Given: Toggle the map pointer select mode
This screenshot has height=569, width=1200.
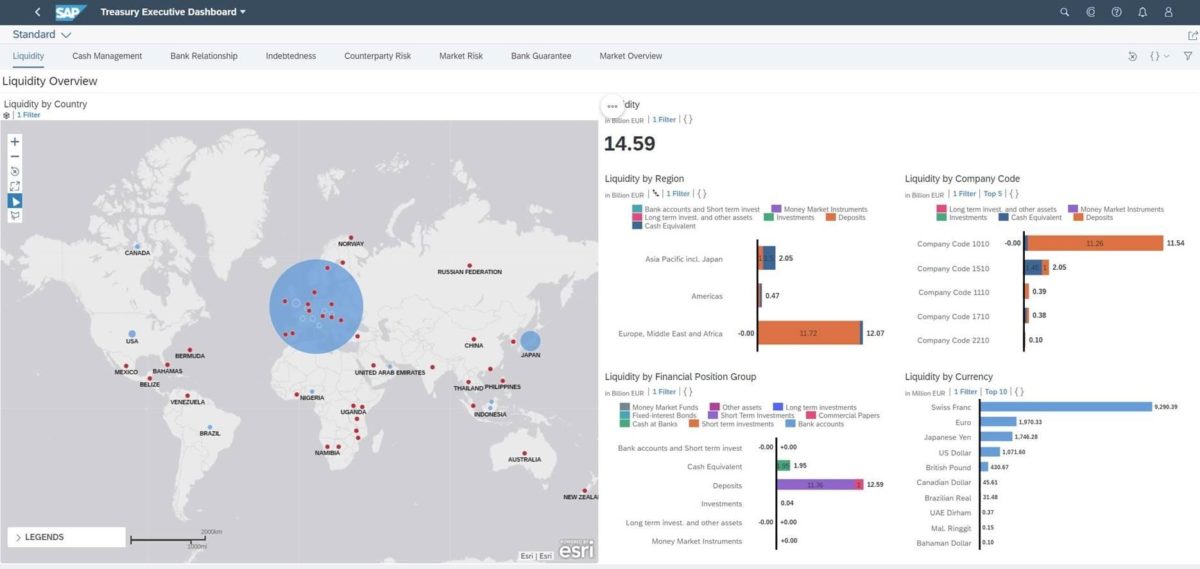Looking at the screenshot, I should click(15, 201).
